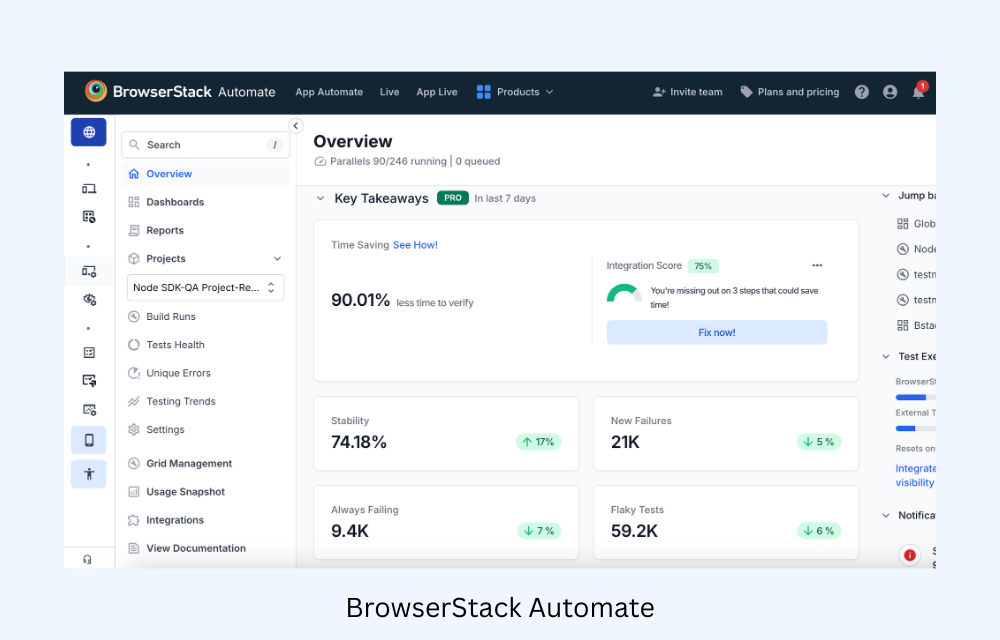Click the BrowserStack logo icon
The height and width of the screenshot is (640, 1000).
96,91
